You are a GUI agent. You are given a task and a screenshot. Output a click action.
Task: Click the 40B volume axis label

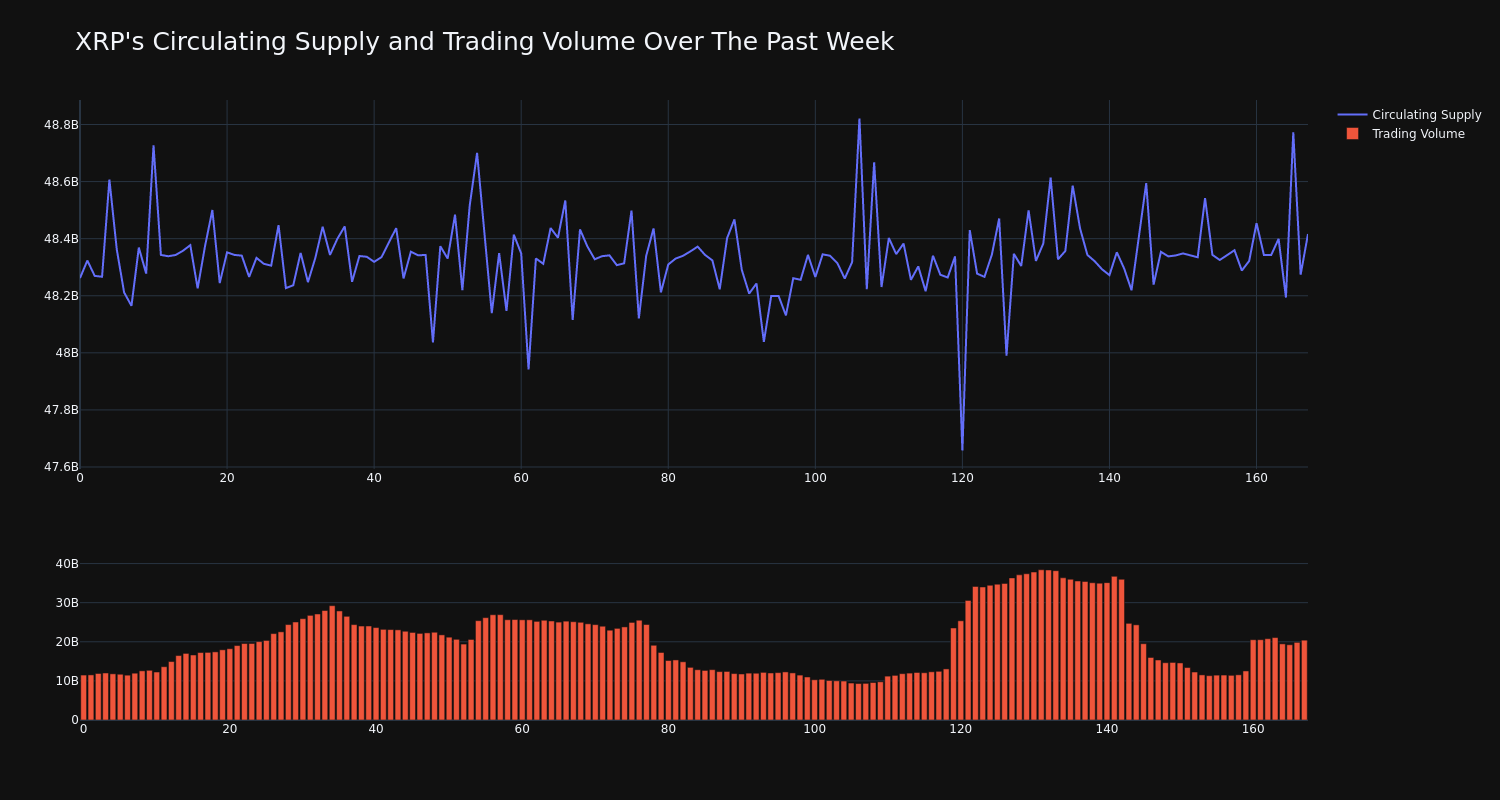click(67, 564)
